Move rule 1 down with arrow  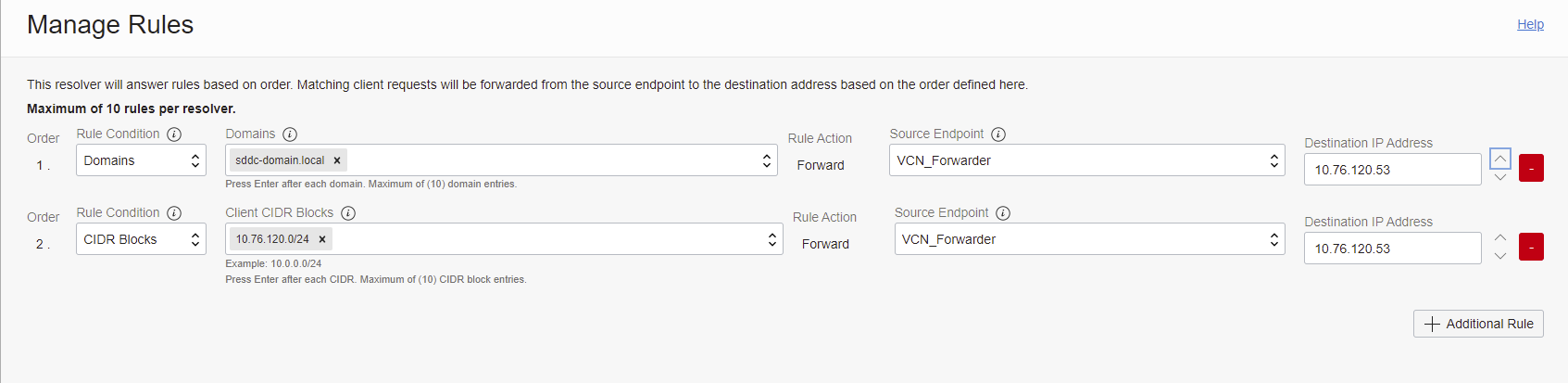click(1500, 177)
